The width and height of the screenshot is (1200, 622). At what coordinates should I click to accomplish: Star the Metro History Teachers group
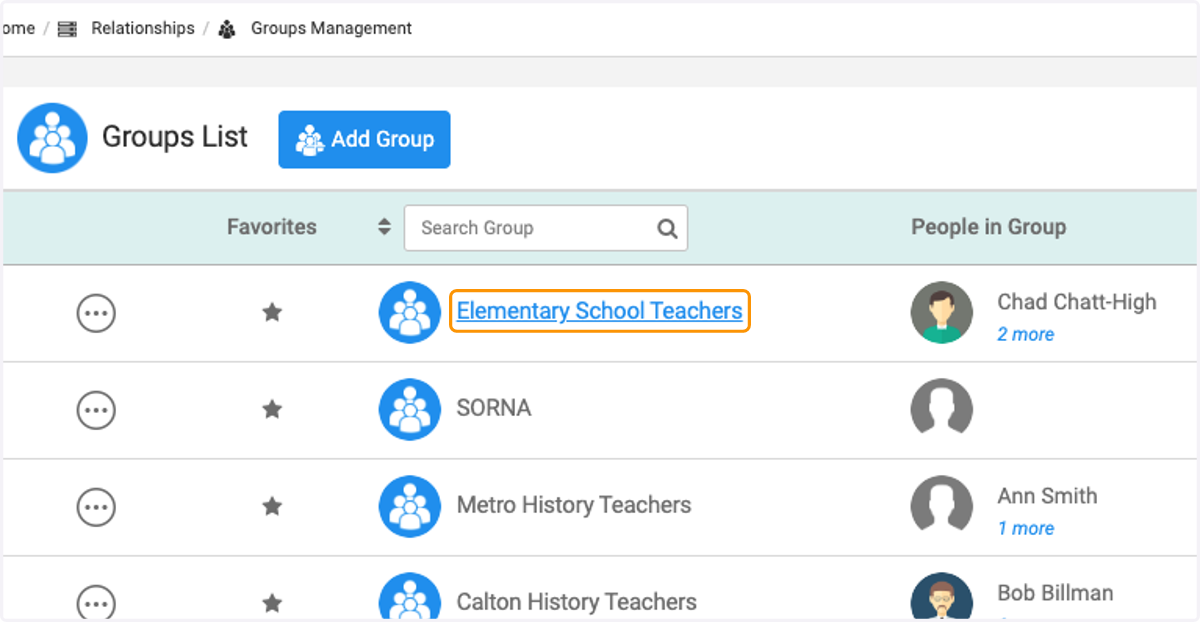coord(272,506)
